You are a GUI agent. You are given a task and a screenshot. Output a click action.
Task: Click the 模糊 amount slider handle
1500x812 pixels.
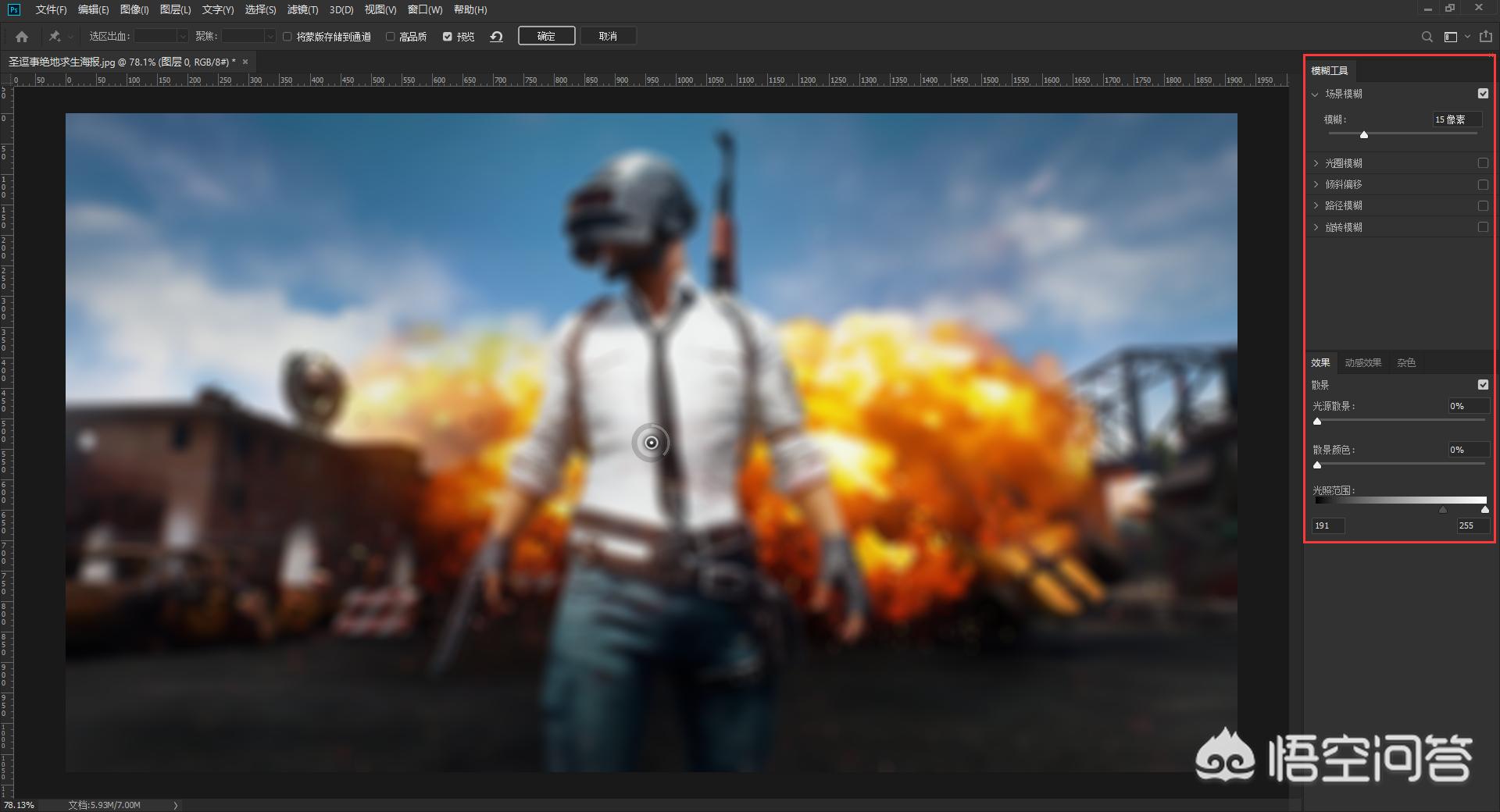point(1364,135)
